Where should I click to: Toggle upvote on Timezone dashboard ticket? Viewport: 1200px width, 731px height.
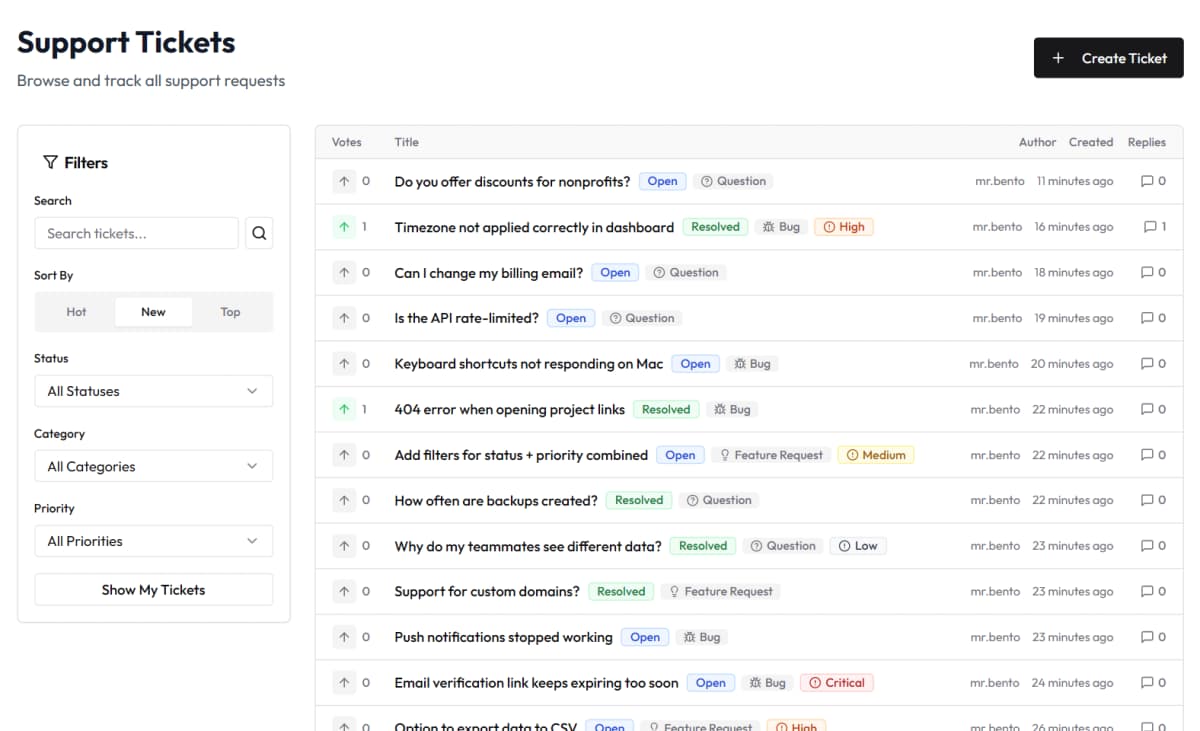tap(344, 227)
